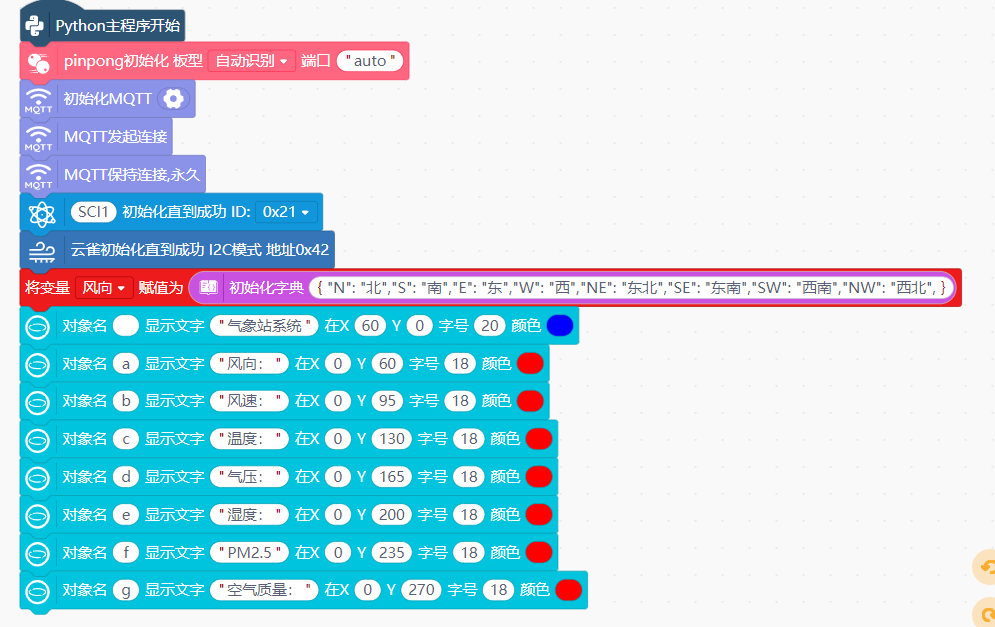Click the wind icon on 云雀初始化 block
995x627 pixels.
41,250
